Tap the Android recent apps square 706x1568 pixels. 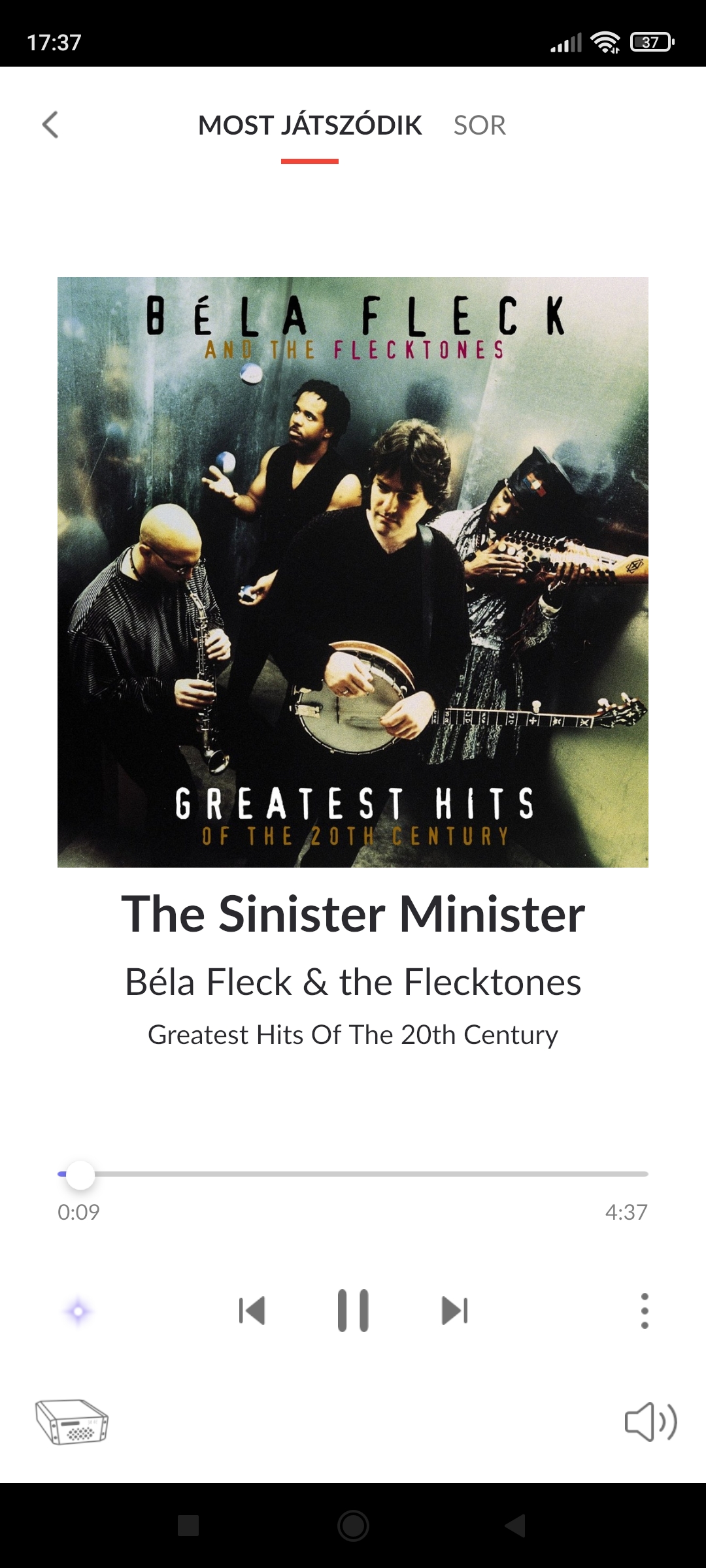click(188, 1526)
